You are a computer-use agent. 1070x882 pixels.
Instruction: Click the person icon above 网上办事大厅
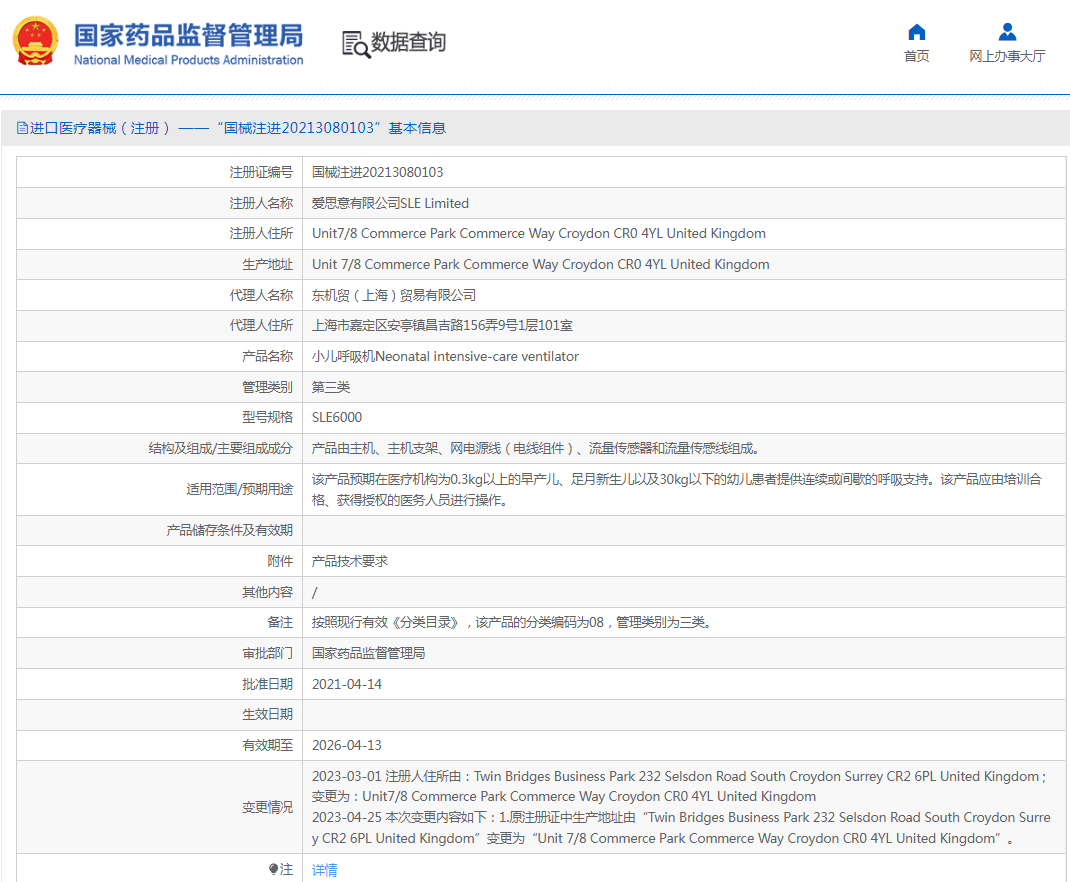click(x=1007, y=32)
